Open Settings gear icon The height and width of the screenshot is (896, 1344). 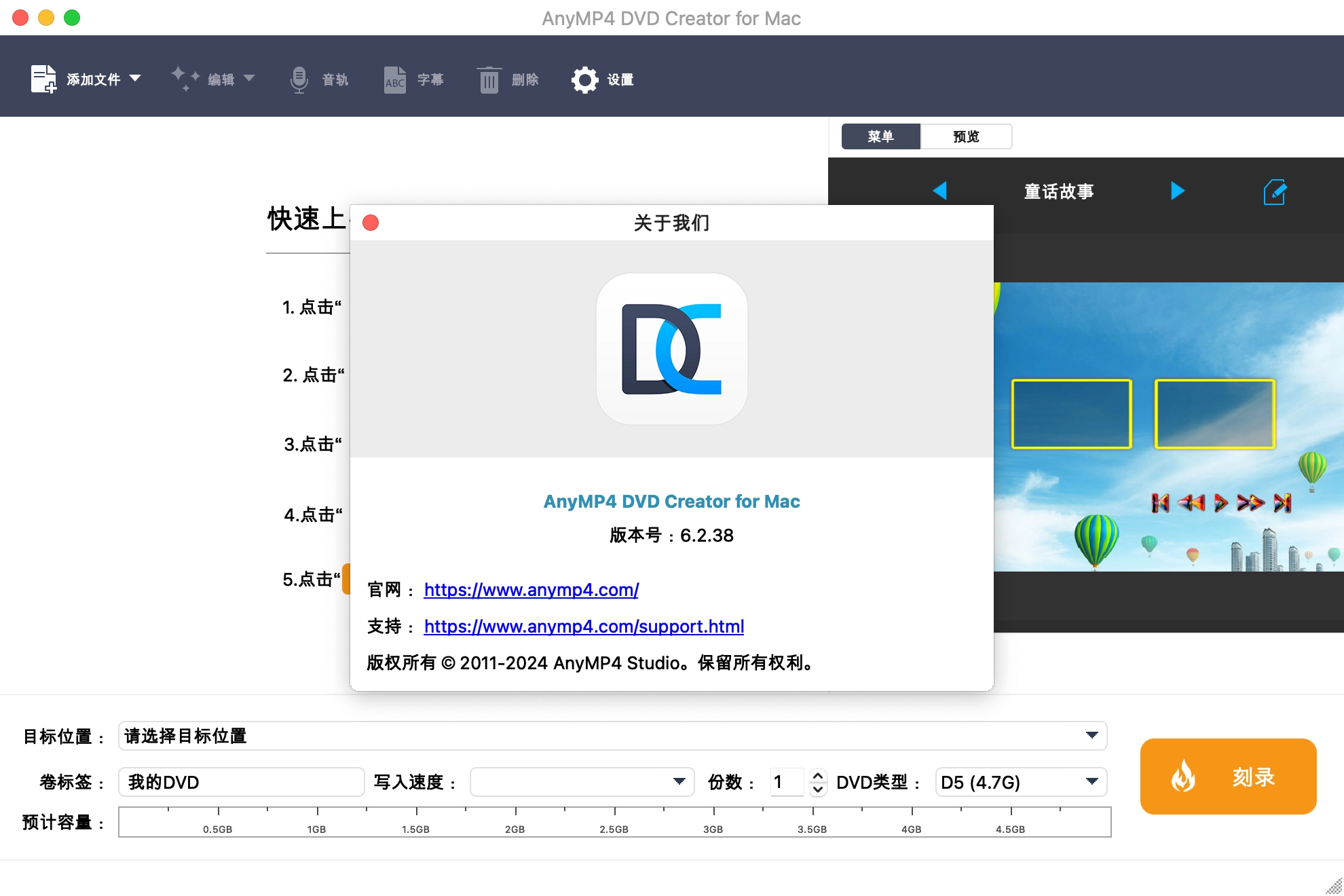[x=584, y=80]
